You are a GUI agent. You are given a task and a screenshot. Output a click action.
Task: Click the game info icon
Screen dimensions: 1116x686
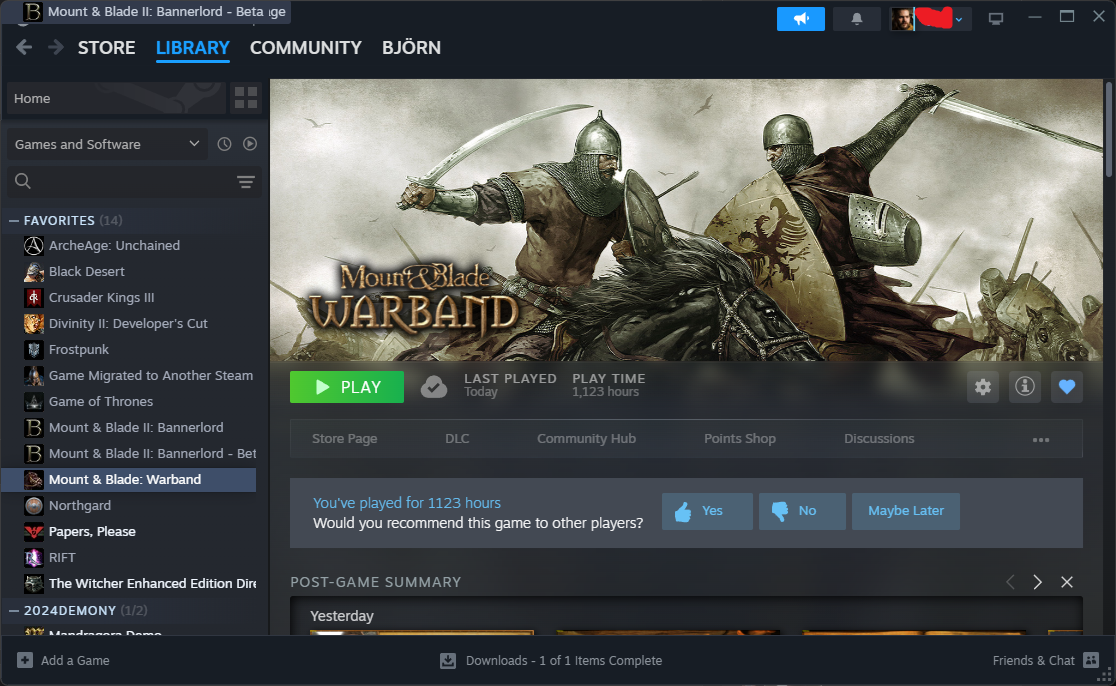tap(1024, 387)
